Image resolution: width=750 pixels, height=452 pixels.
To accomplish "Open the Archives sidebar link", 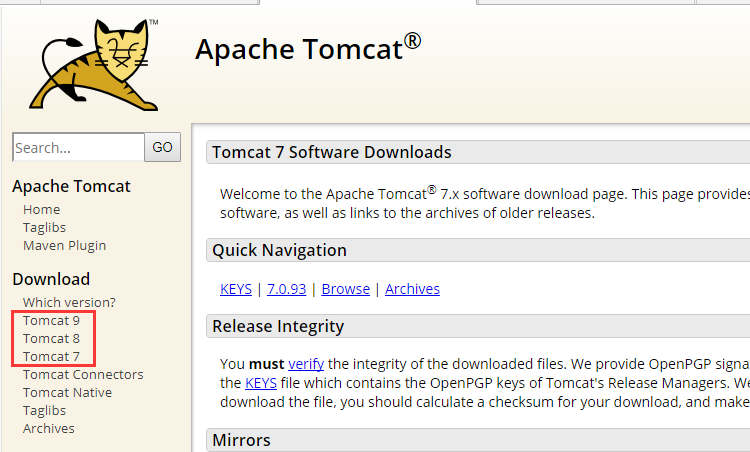I will pos(49,429).
